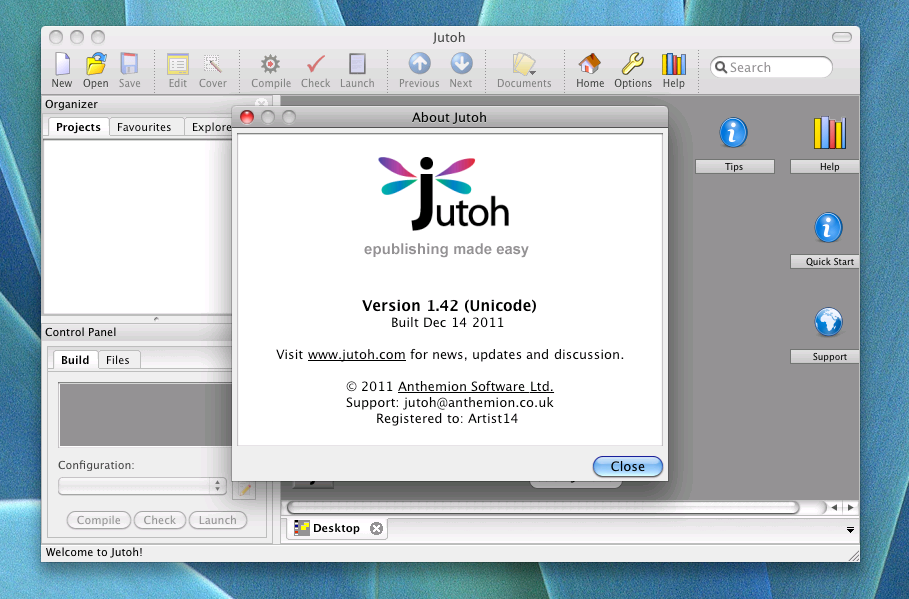Close the About Jutoh dialog
The width and height of the screenshot is (909, 599).
pyautogui.click(x=627, y=466)
